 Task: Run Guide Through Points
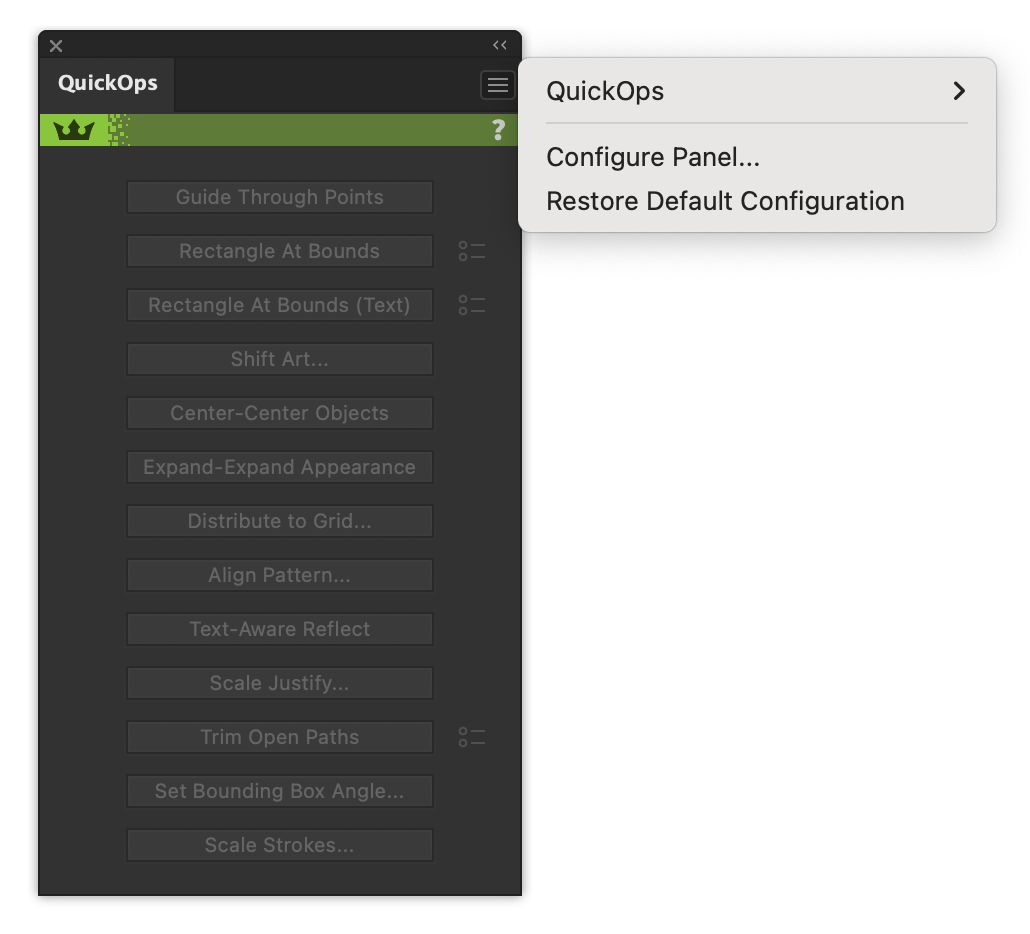[x=280, y=197]
